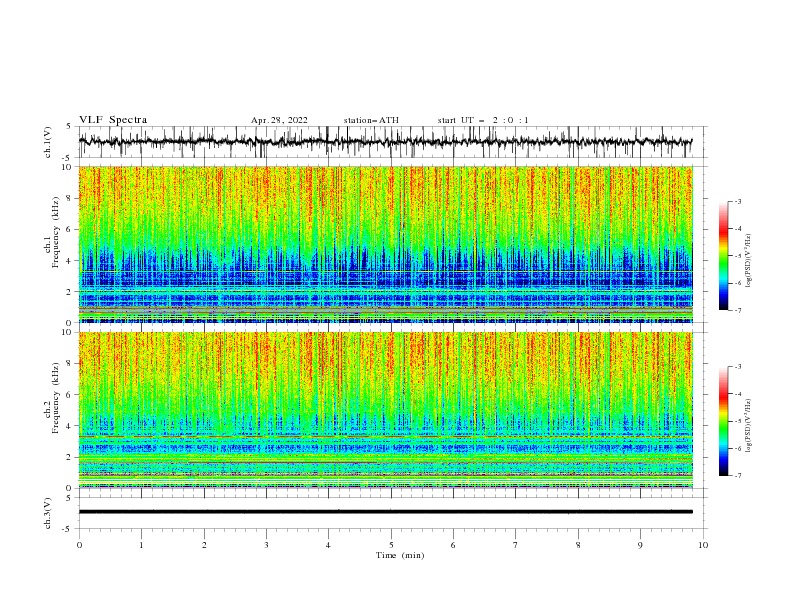
Task: Click the "-4" tick on lower color bar
Action: (738, 394)
